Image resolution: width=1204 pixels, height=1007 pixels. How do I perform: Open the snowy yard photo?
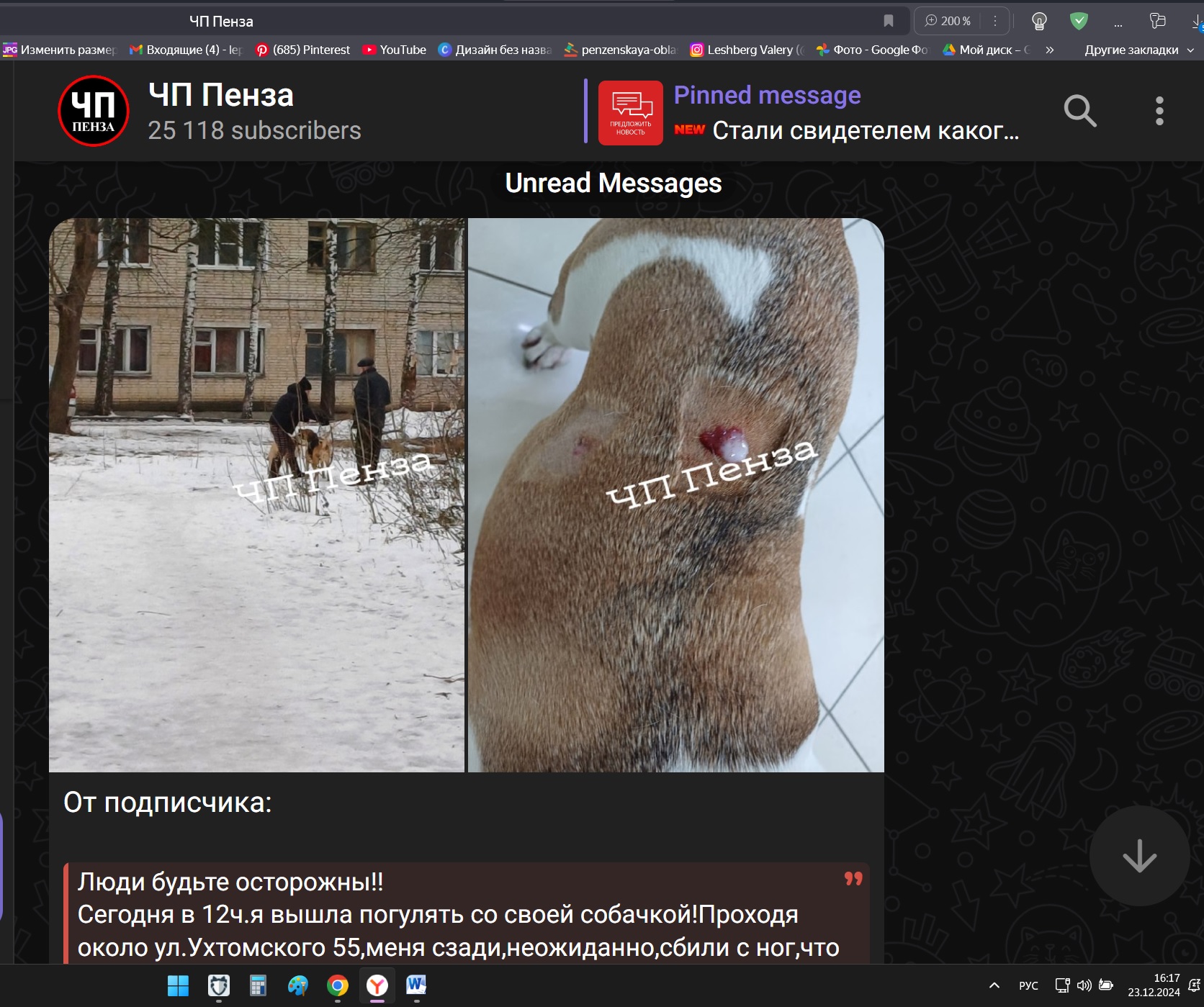tap(256, 495)
